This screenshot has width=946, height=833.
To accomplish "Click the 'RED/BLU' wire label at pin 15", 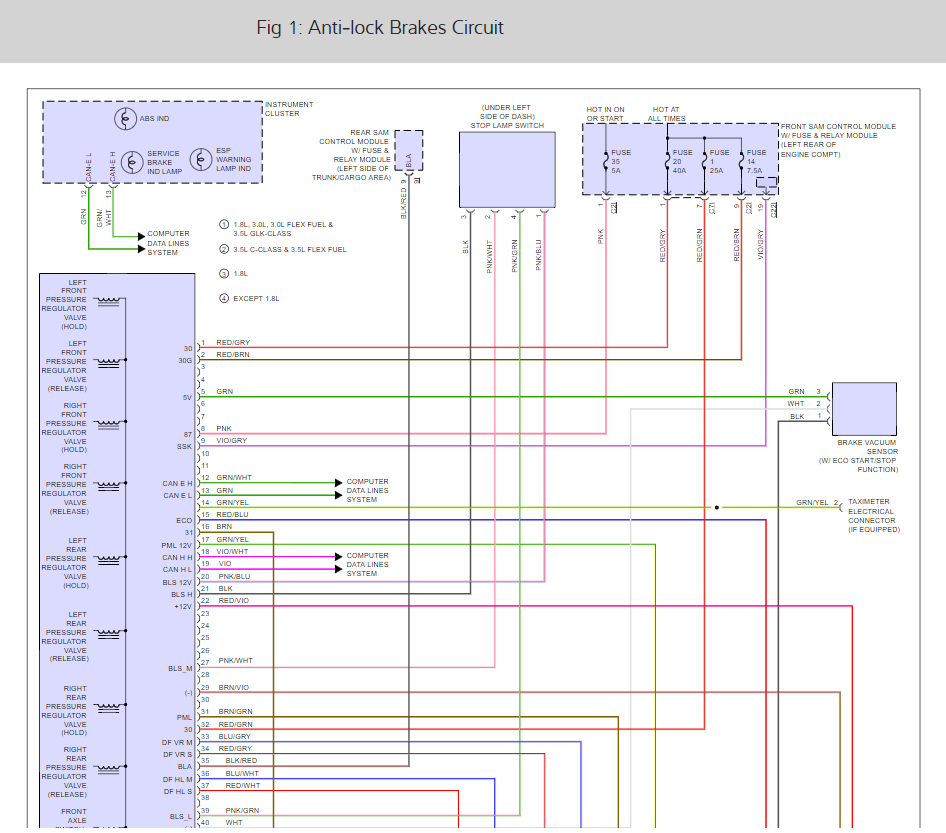I will click(x=232, y=515).
